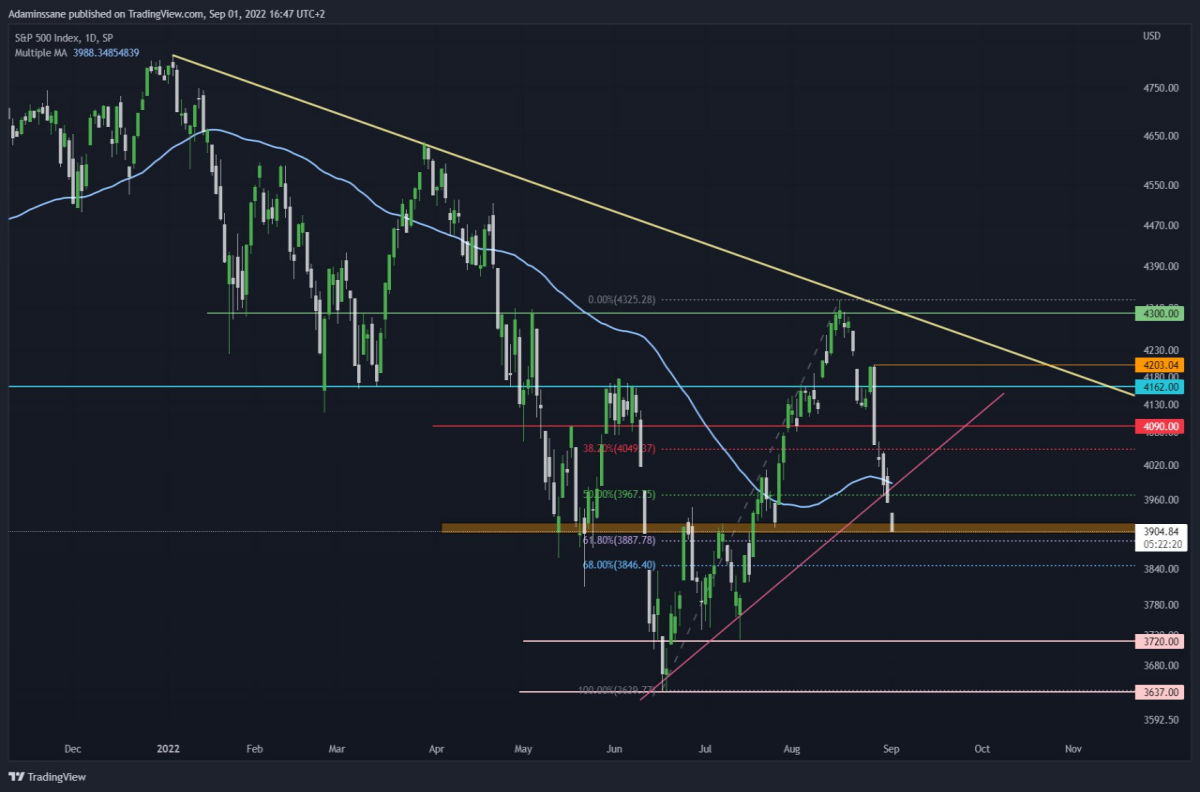The height and width of the screenshot is (792, 1200).
Task: Click the cyan 4162.00 price label
Action: click(1159, 386)
